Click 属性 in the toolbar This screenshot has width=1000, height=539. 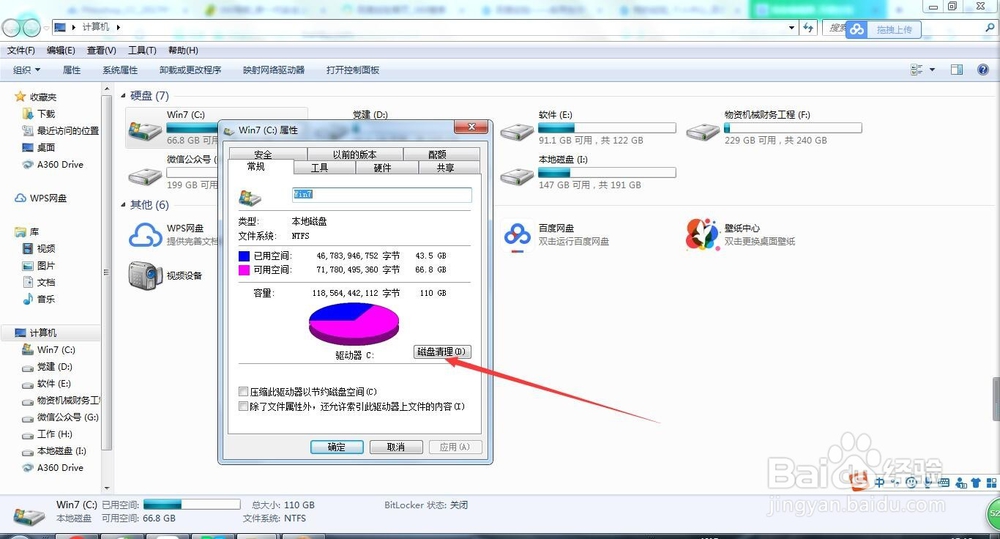pyautogui.click(x=71, y=70)
